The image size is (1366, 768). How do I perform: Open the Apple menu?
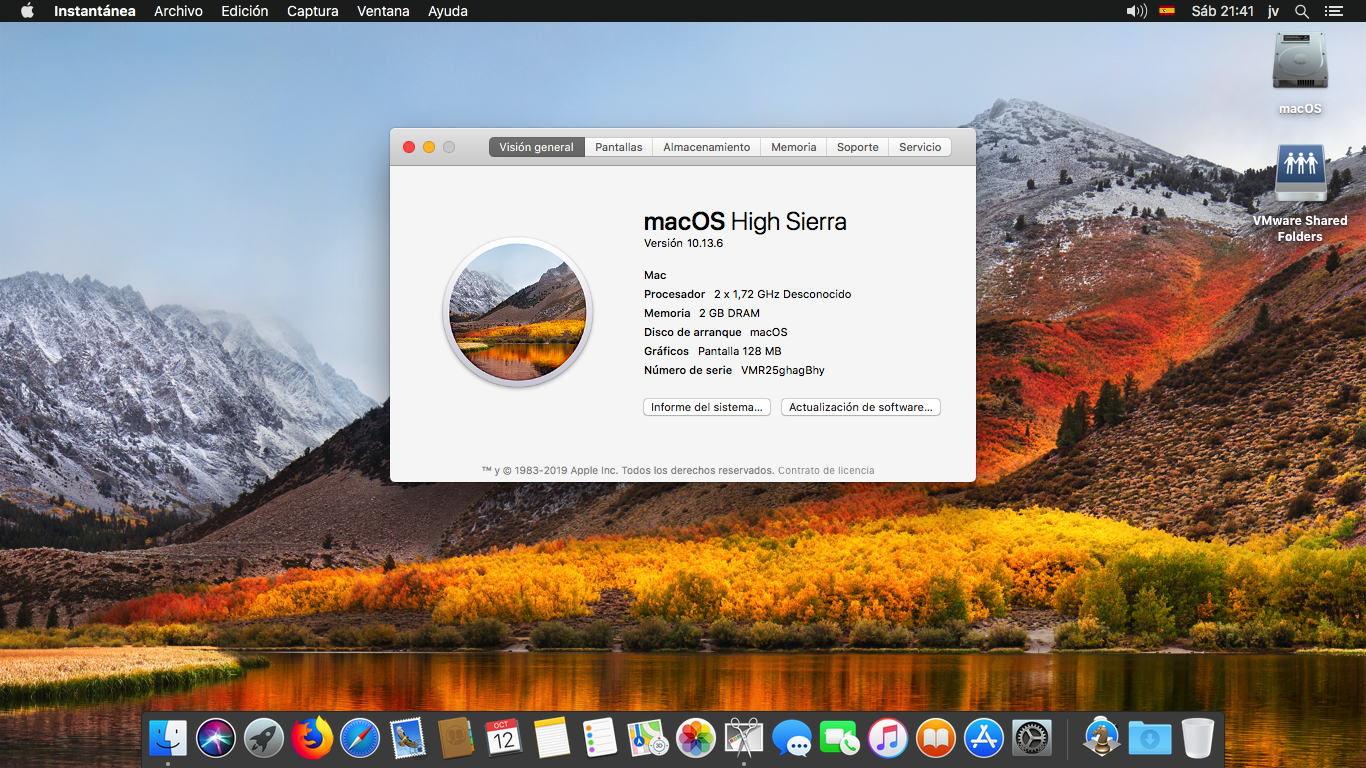pos(27,11)
